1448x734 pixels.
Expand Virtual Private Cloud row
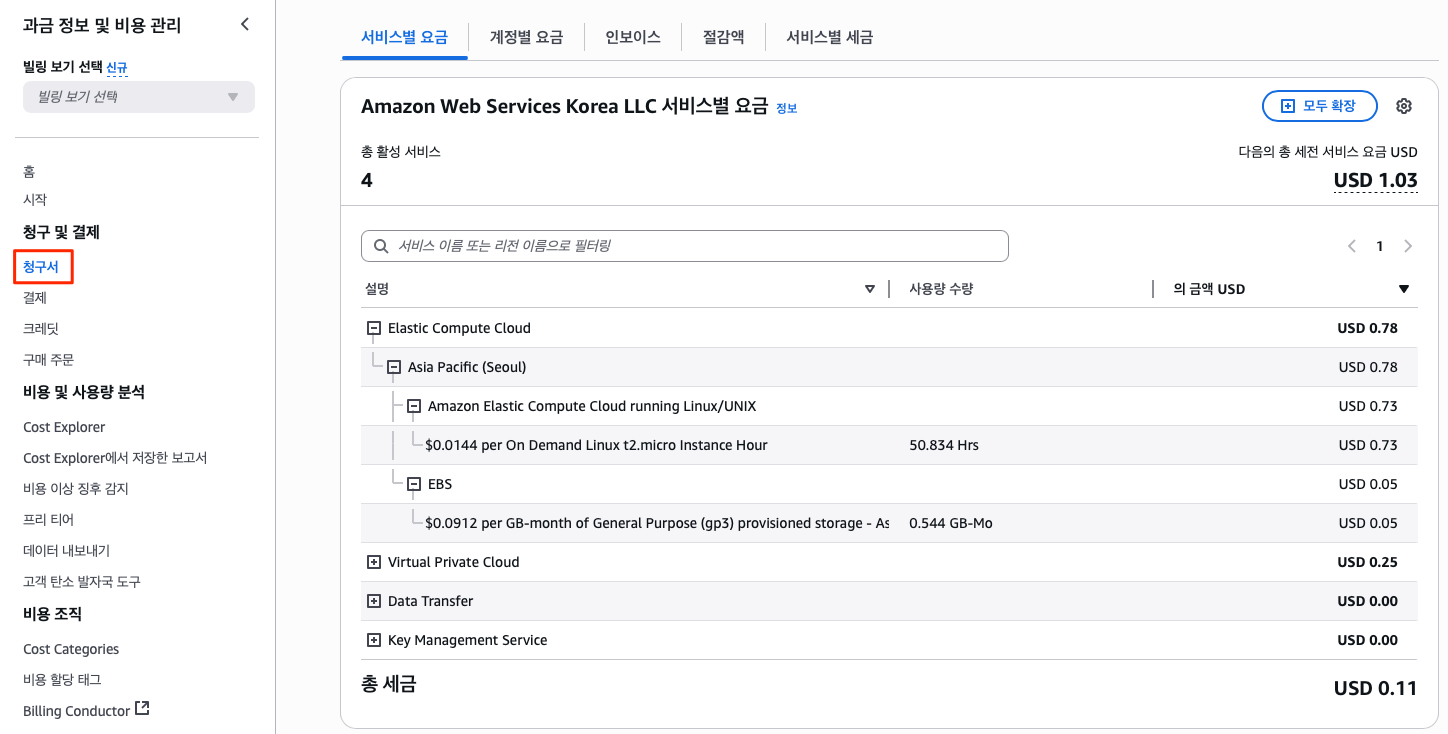[x=374, y=562]
